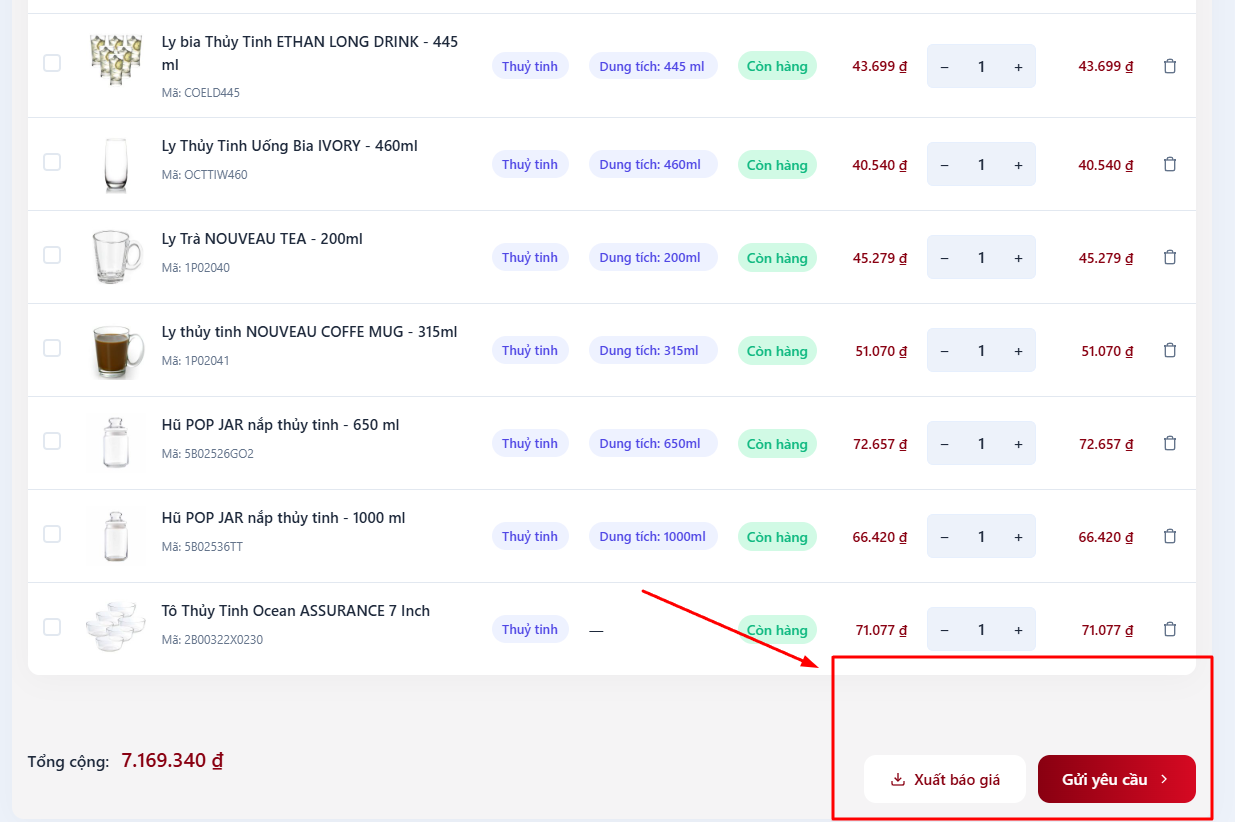
Task: Add one more Ocean ASSURANCE 7 Inch bowl
Action: click(x=1018, y=630)
